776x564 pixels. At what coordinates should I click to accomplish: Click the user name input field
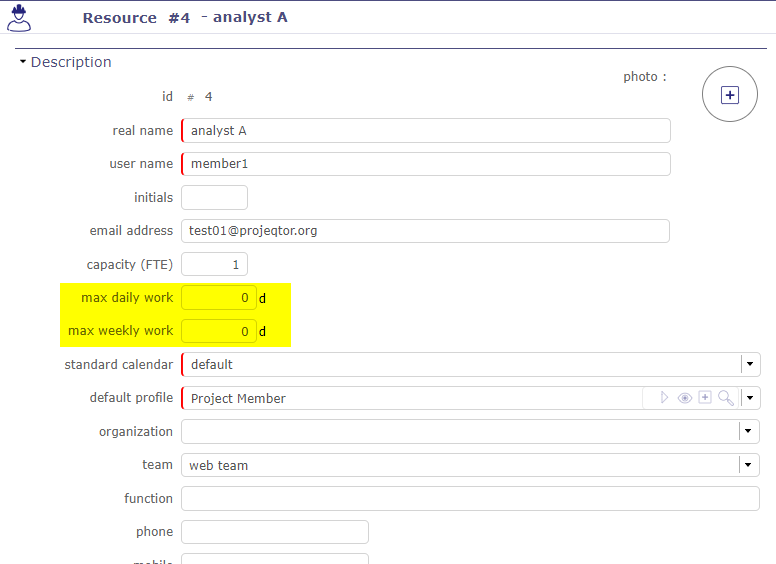[425, 164]
